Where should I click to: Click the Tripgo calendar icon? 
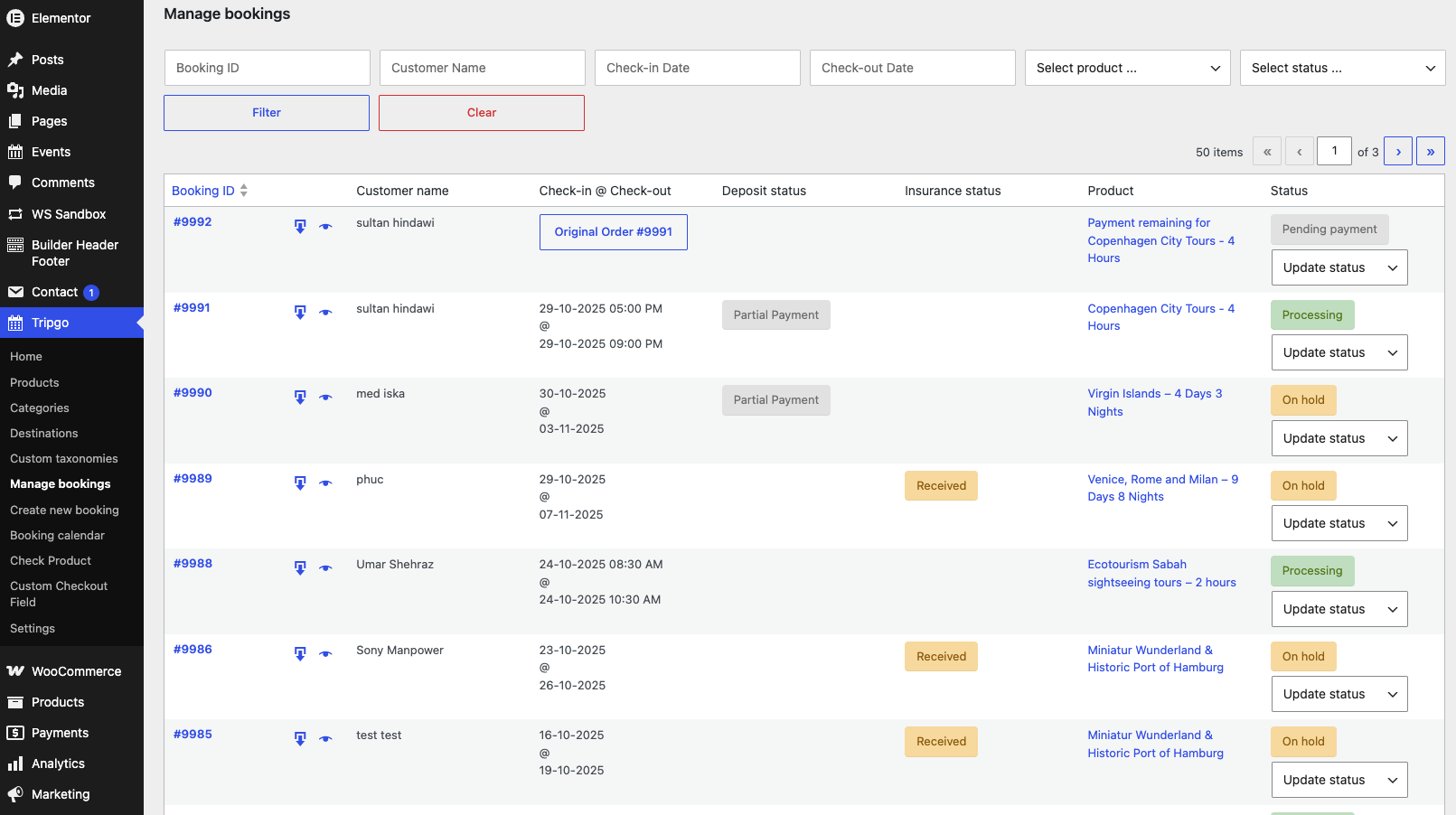coord(15,323)
